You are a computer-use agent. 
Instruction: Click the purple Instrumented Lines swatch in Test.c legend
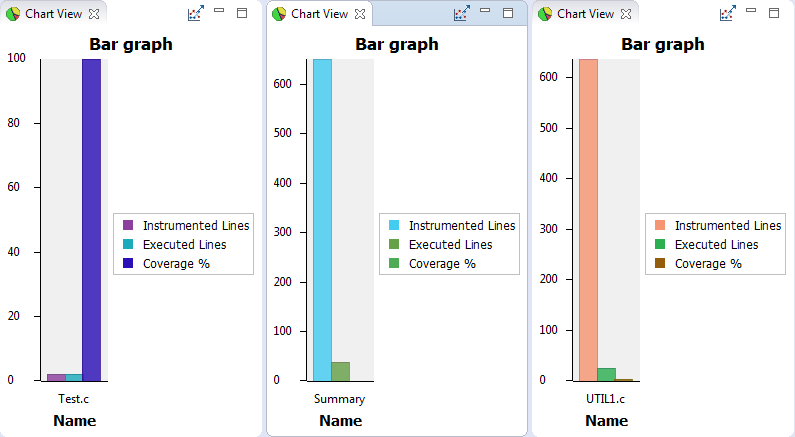(128, 226)
